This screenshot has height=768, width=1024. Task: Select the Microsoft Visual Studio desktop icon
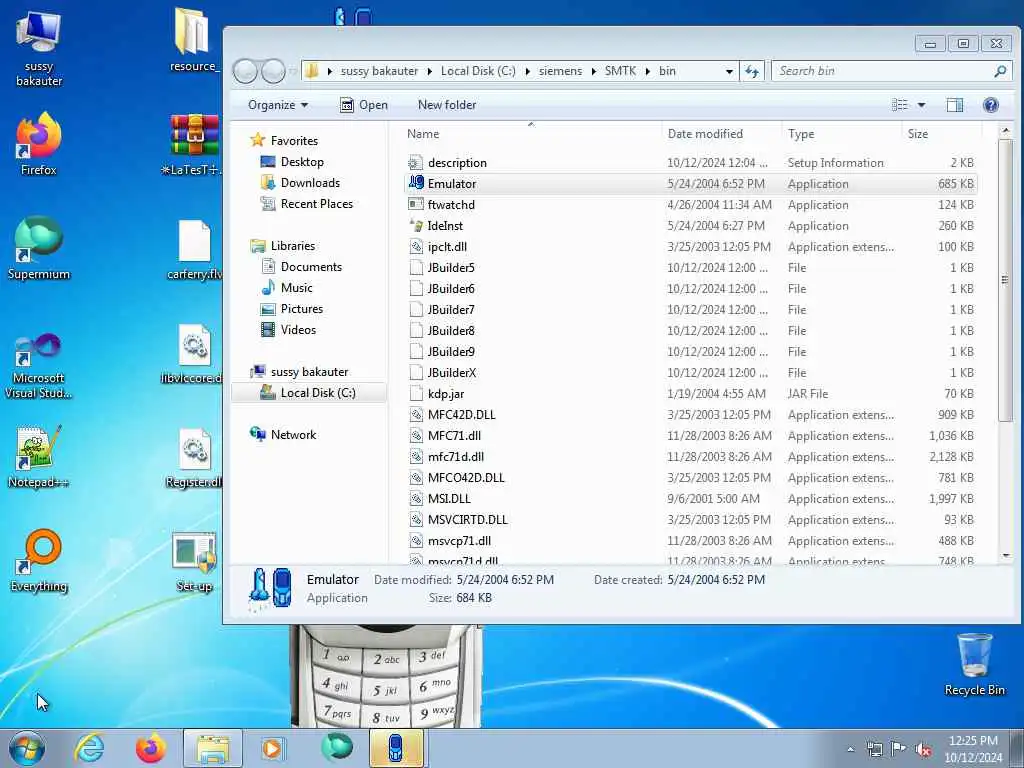[x=39, y=366]
